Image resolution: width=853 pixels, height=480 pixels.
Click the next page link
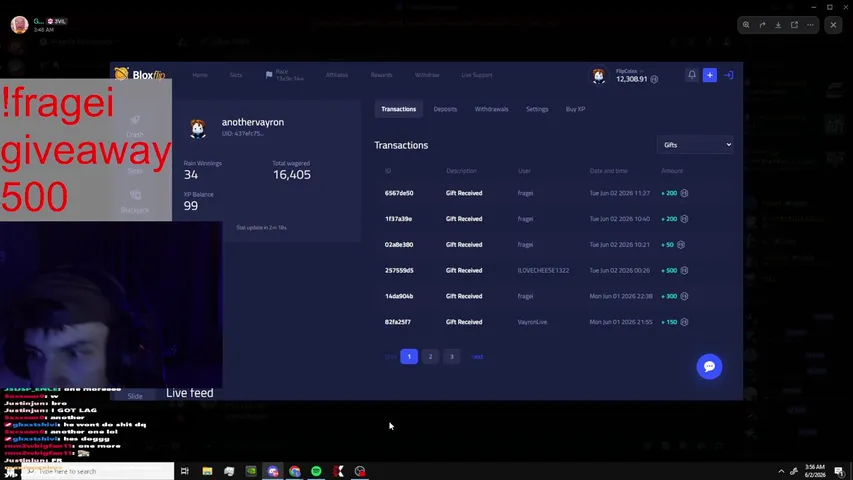[477, 357]
